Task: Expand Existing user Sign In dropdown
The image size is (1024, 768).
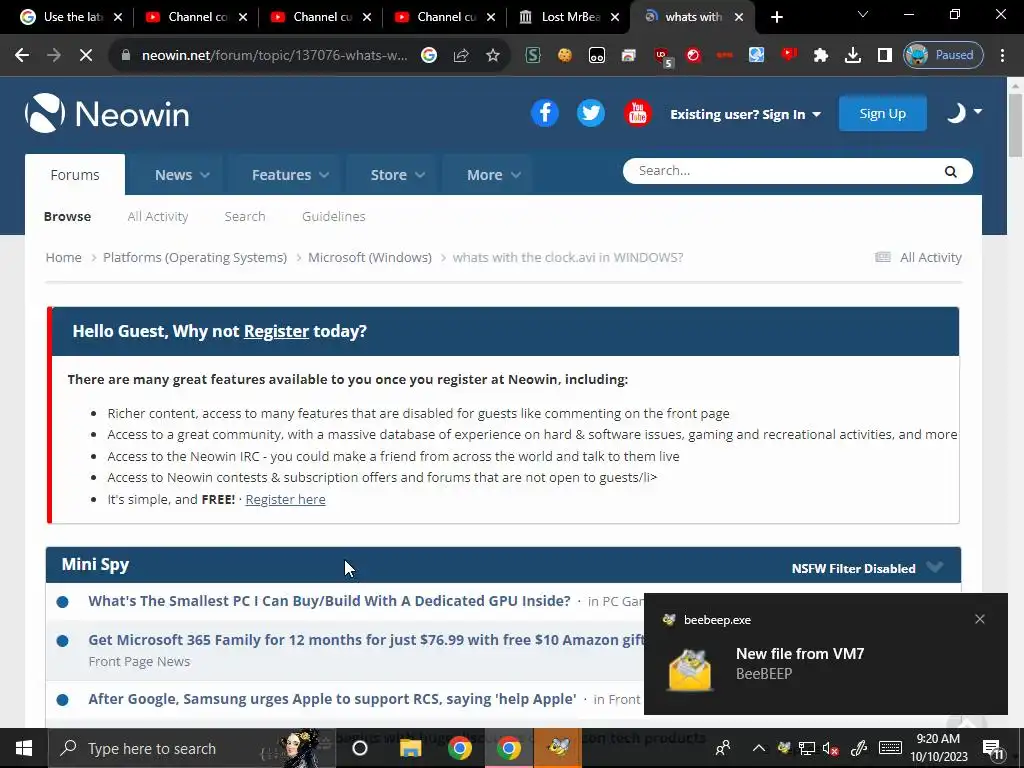Action: (745, 114)
